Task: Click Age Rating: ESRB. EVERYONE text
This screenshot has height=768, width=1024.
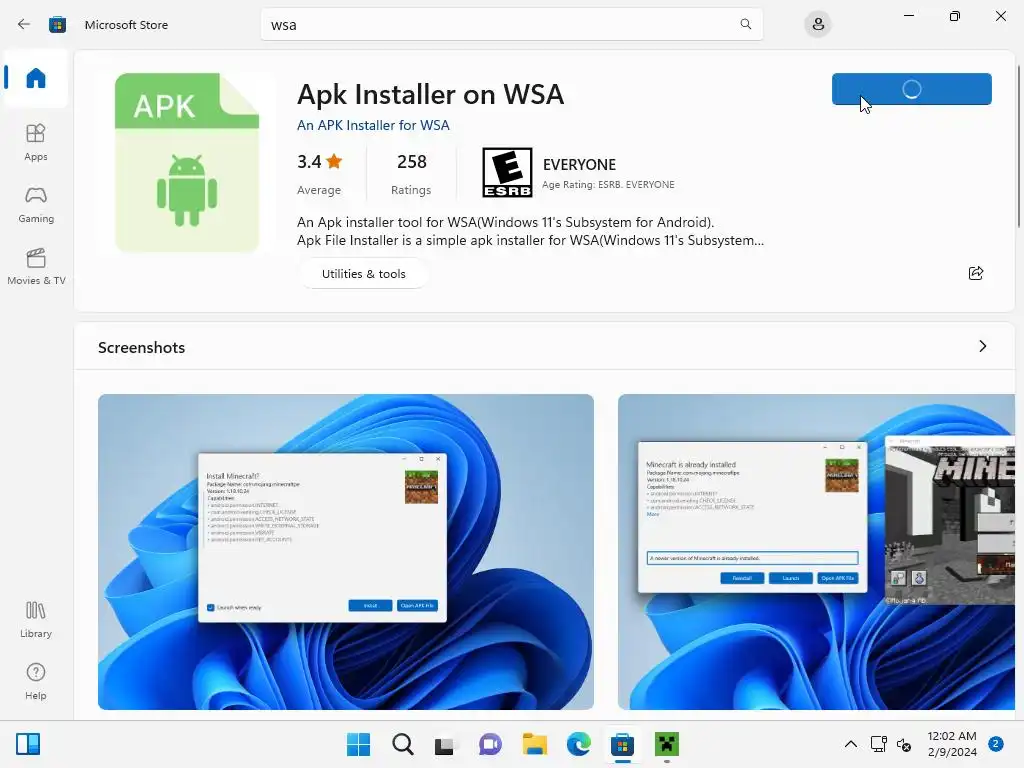Action: pos(608,185)
